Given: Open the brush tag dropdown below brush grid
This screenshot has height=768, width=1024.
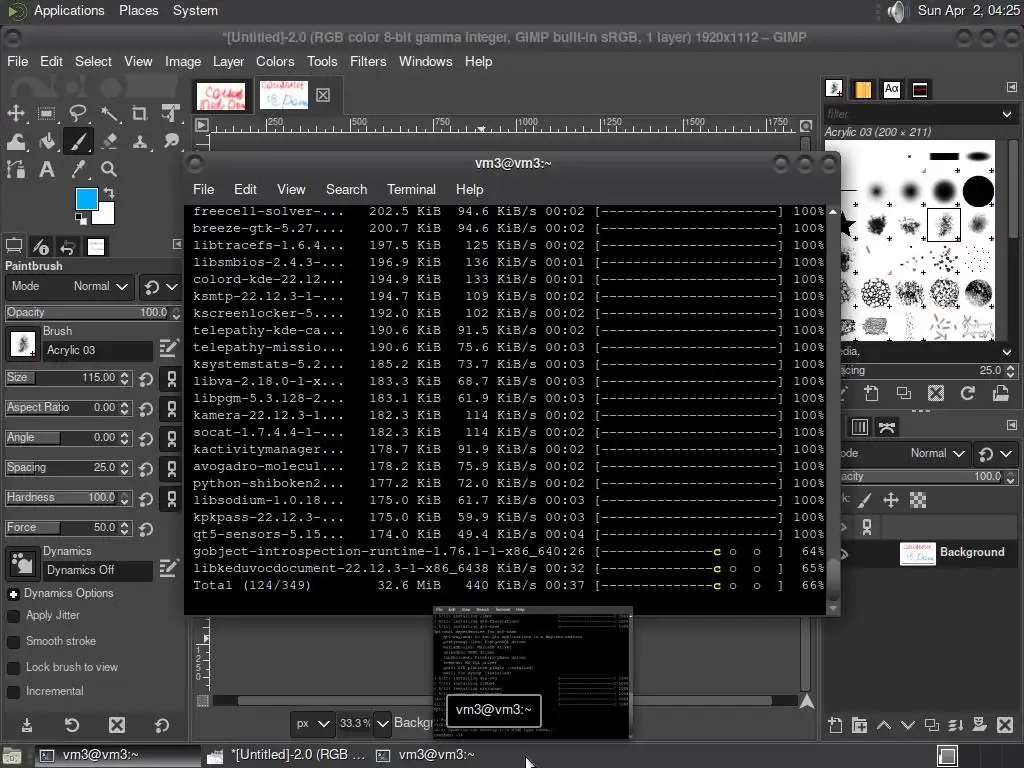Looking at the screenshot, I should coord(1007,352).
